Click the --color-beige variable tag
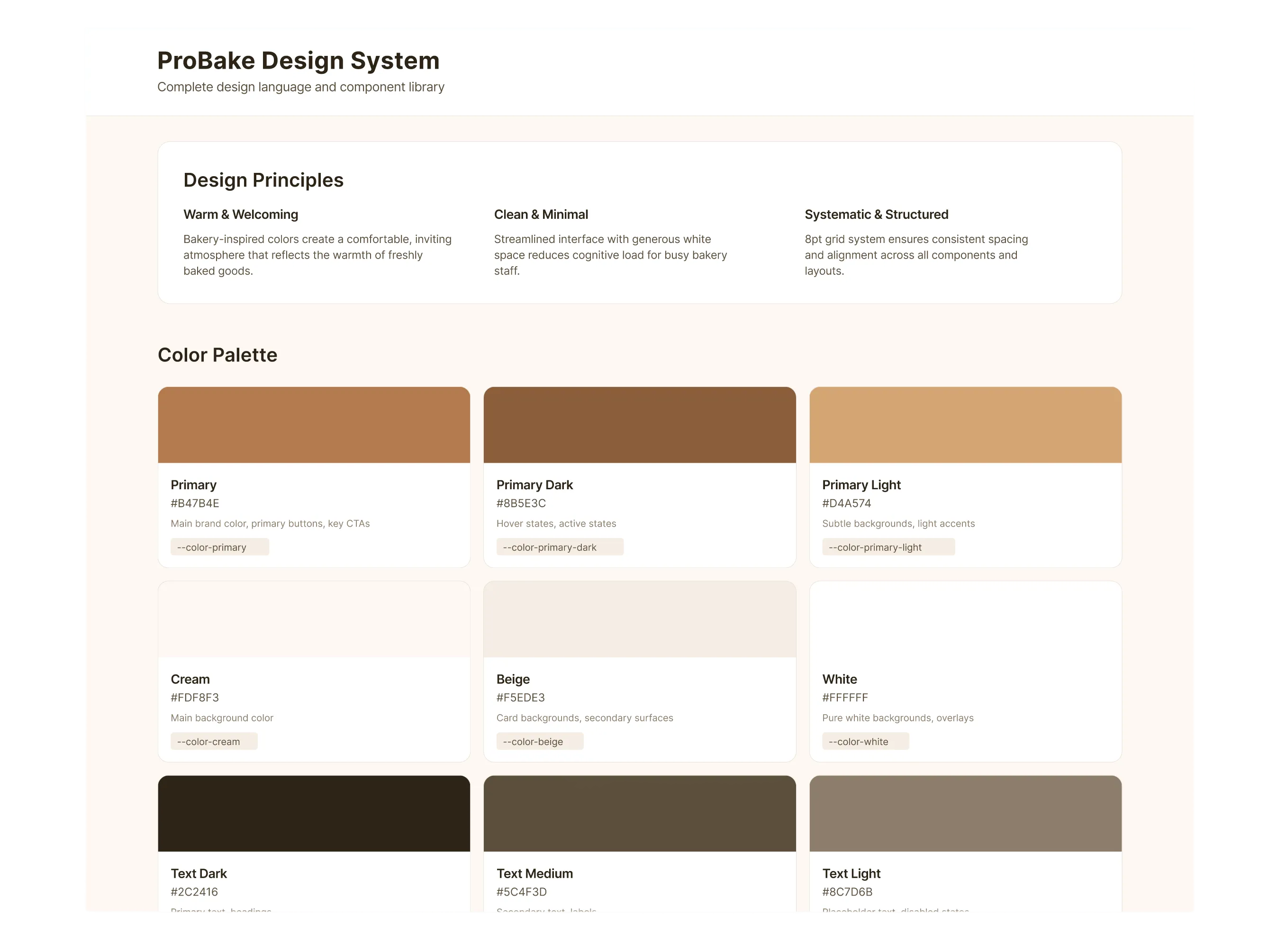This screenshot has width=1286, height=952. 540,741
